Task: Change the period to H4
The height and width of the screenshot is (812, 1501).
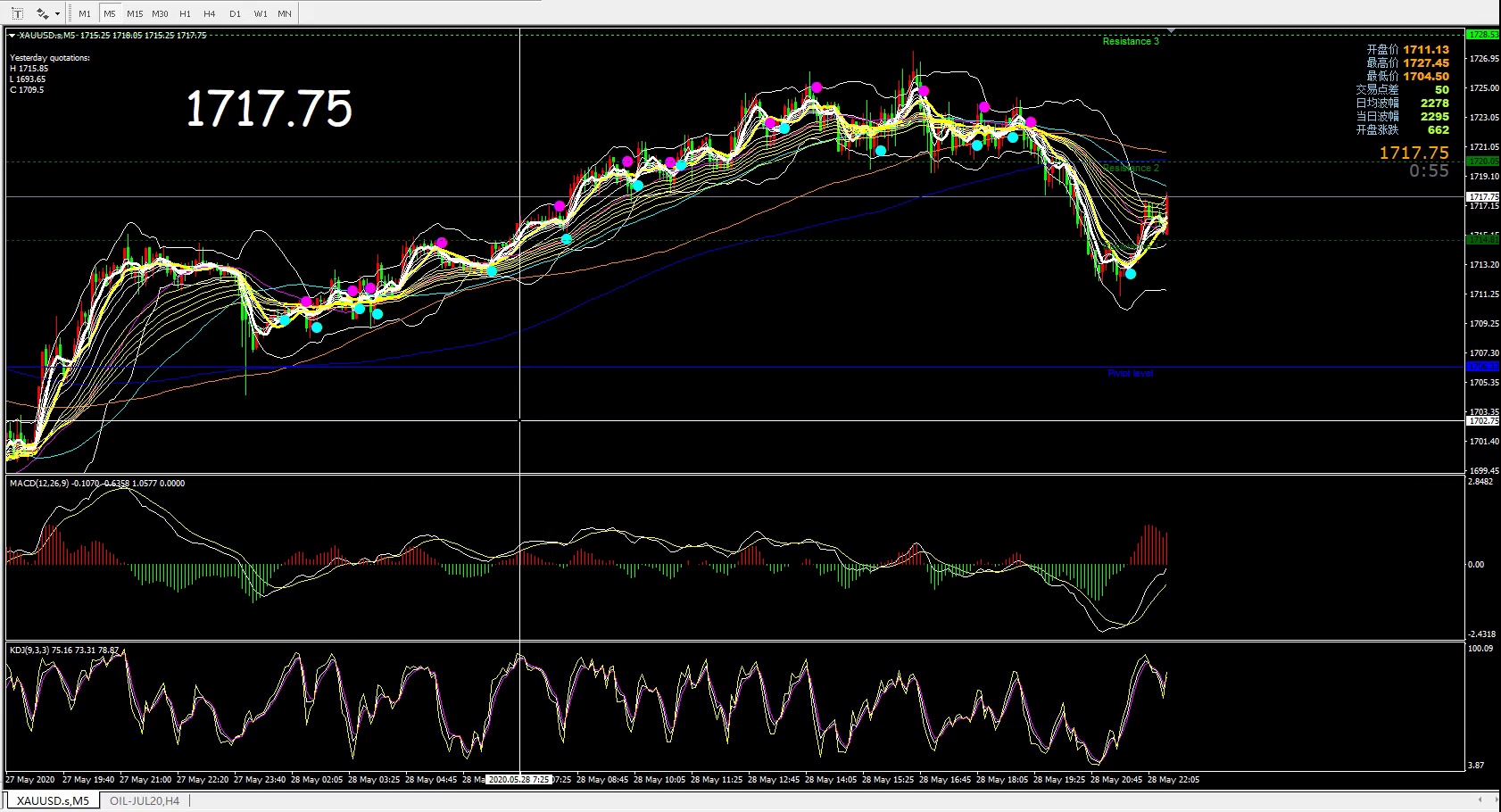Action: pyautogui.click(x=210, y=13)
